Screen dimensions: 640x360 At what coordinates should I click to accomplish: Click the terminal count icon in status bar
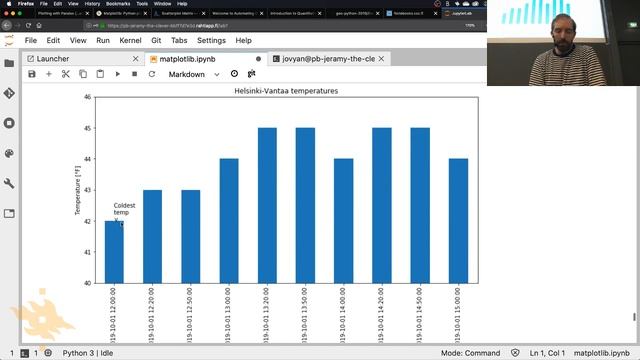tap(24, 353)
